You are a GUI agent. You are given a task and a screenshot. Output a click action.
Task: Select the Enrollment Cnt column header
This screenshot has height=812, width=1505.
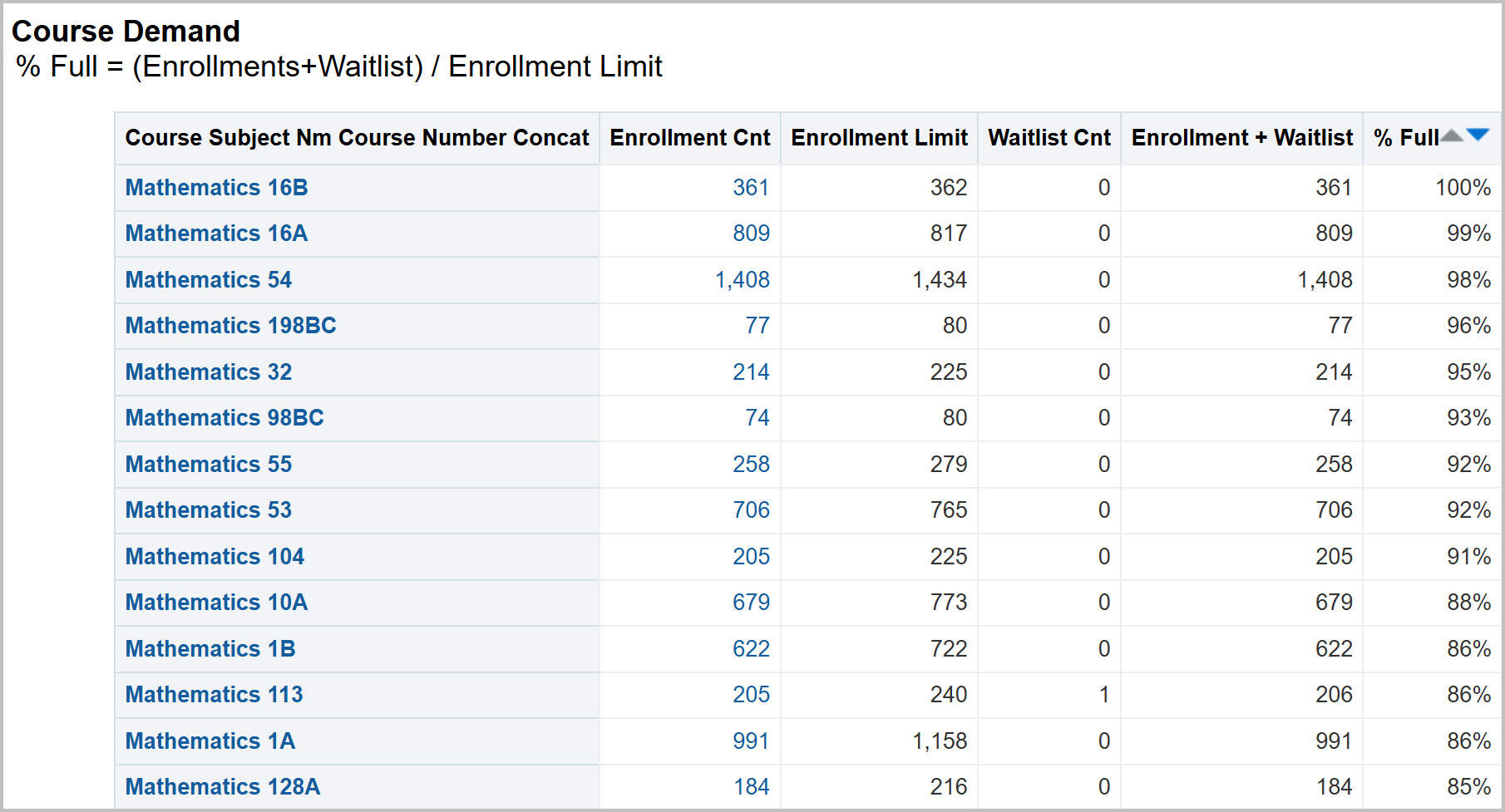tap(690, 137)
